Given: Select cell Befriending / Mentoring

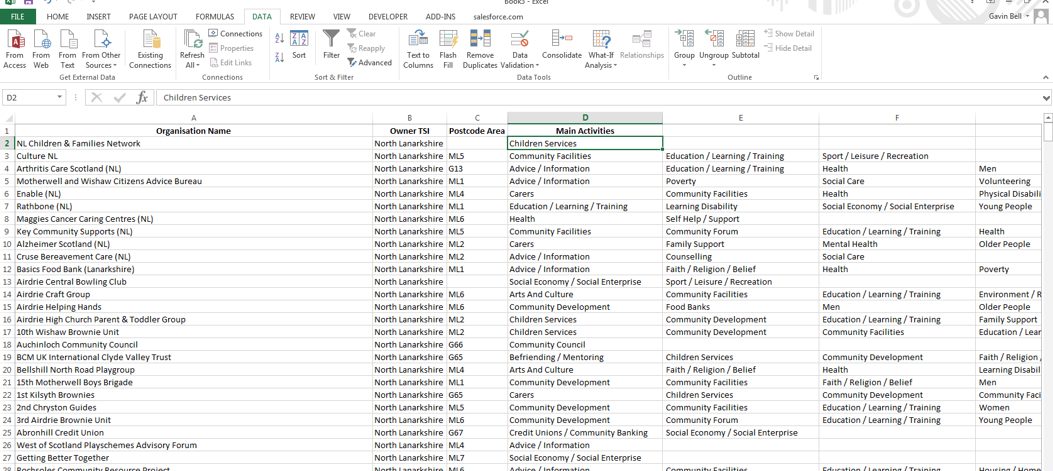Looking at the screenshot, I should click(585, 357).
